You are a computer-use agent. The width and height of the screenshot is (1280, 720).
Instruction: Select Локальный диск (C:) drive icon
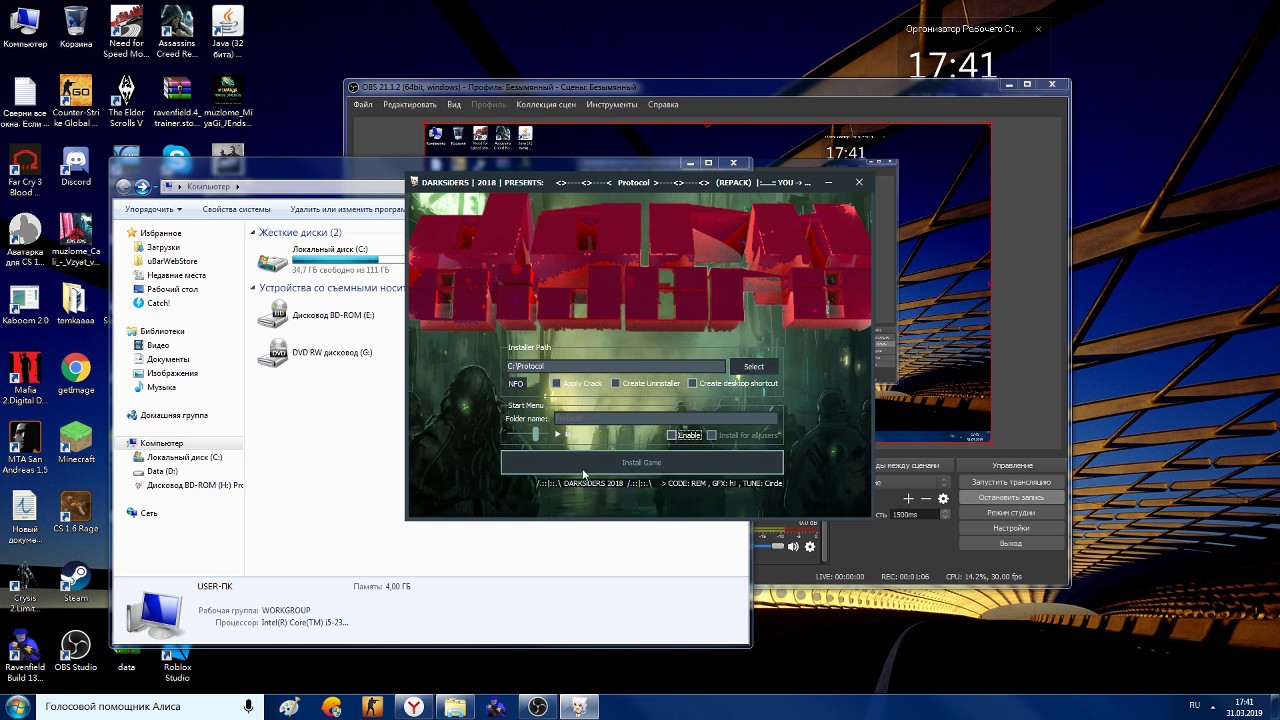[272, 262]
